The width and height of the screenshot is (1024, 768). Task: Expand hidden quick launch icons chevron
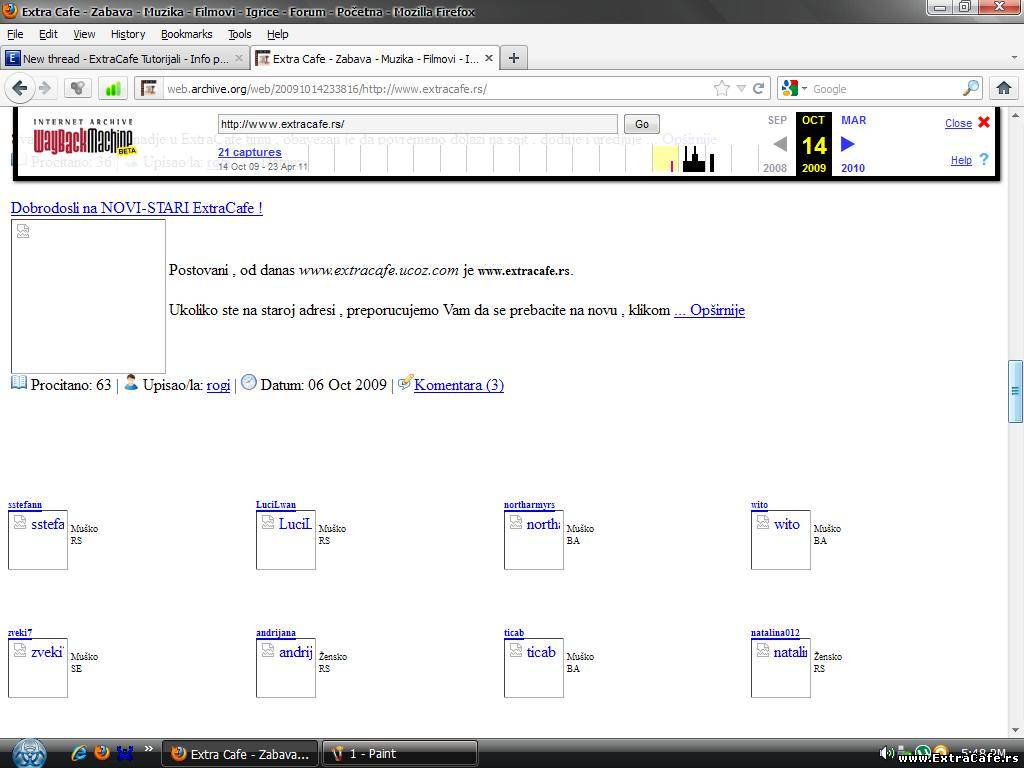coord(149,748)
